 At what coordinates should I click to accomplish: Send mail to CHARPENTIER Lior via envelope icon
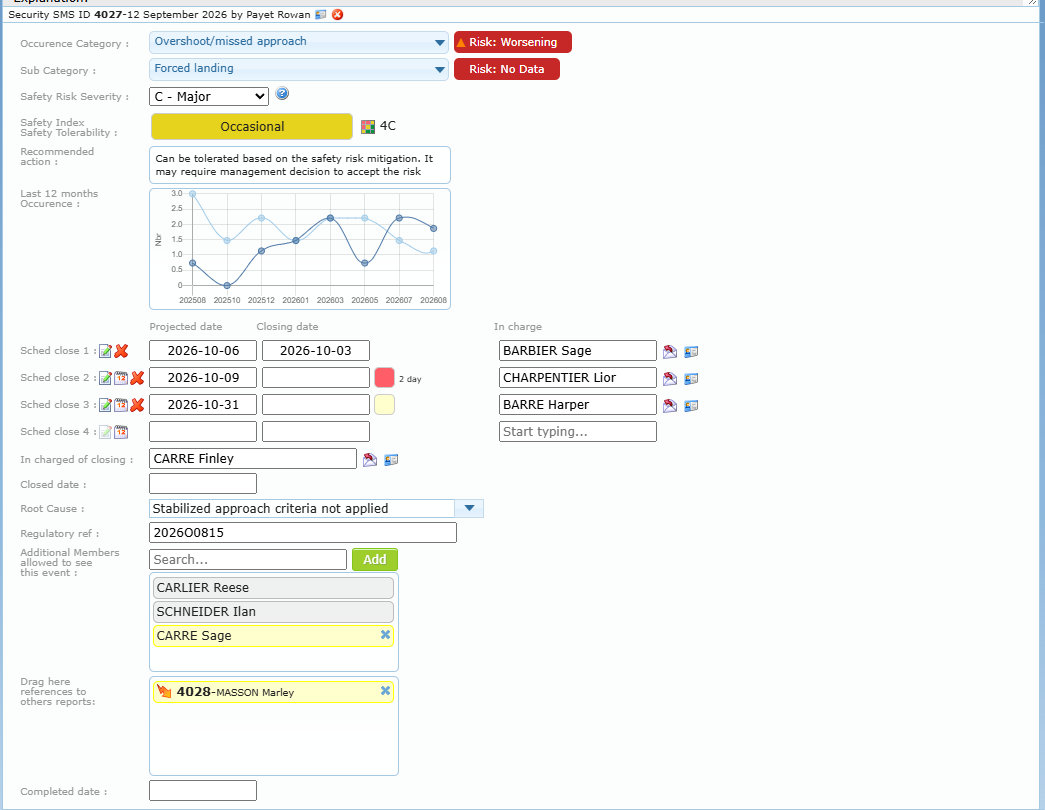pyautogui.click(x=670, y=379)
